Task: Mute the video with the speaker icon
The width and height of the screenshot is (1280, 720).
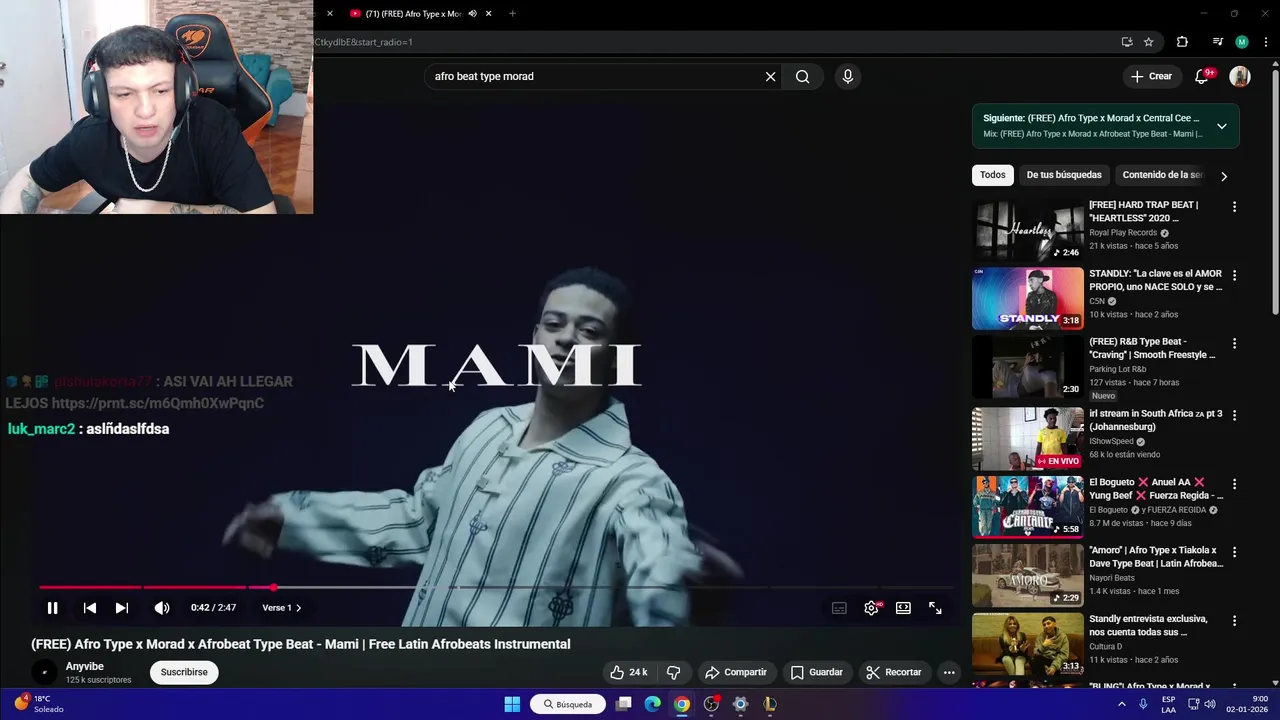Action: tap(162, 608)
